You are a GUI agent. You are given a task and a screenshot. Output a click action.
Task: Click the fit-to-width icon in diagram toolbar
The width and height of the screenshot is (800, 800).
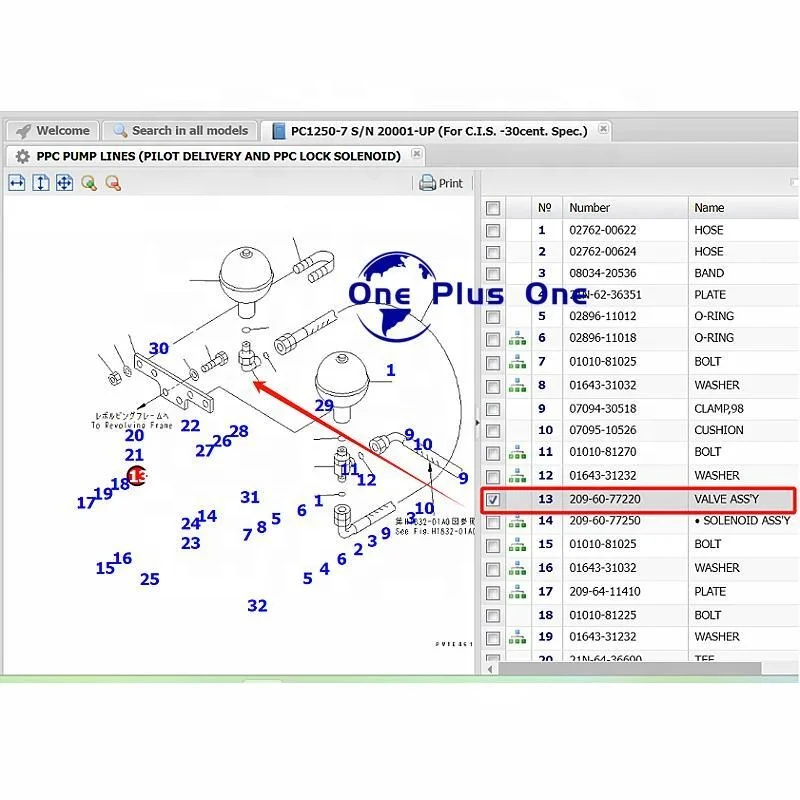pyautogui.click(x=16, y=183)
